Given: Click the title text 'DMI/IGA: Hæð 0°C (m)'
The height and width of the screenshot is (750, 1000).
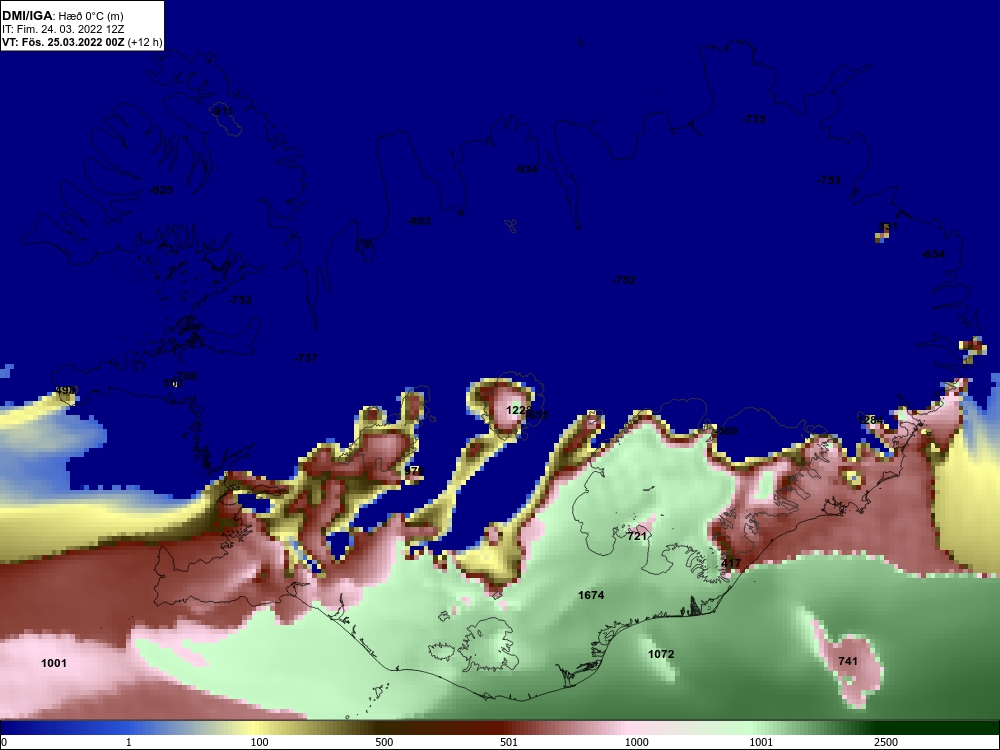Looking at the screenshot, I should tap(62, 16).
